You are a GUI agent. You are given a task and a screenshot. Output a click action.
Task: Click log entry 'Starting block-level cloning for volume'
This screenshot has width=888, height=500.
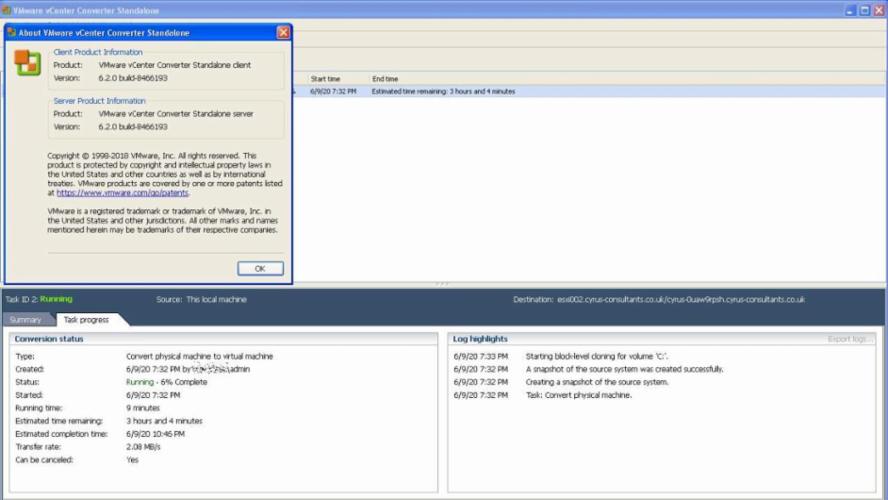pos(596,356)
